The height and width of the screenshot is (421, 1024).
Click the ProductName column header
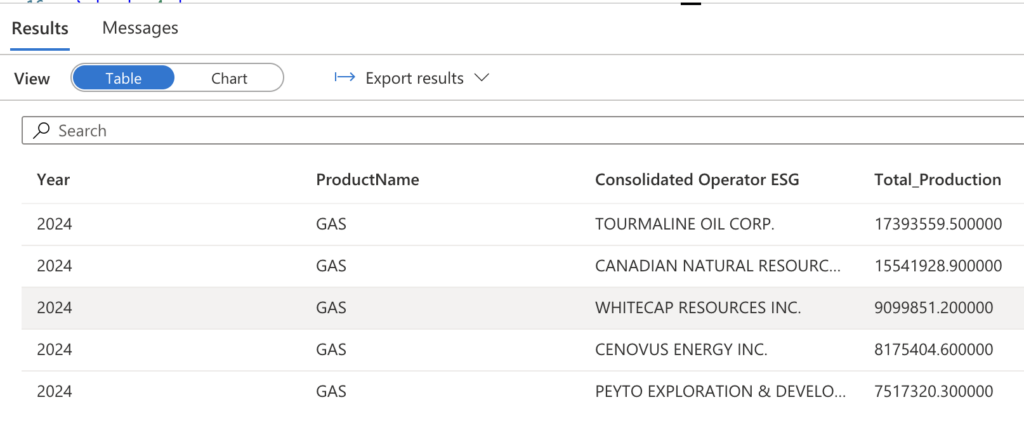pos(367,180)
